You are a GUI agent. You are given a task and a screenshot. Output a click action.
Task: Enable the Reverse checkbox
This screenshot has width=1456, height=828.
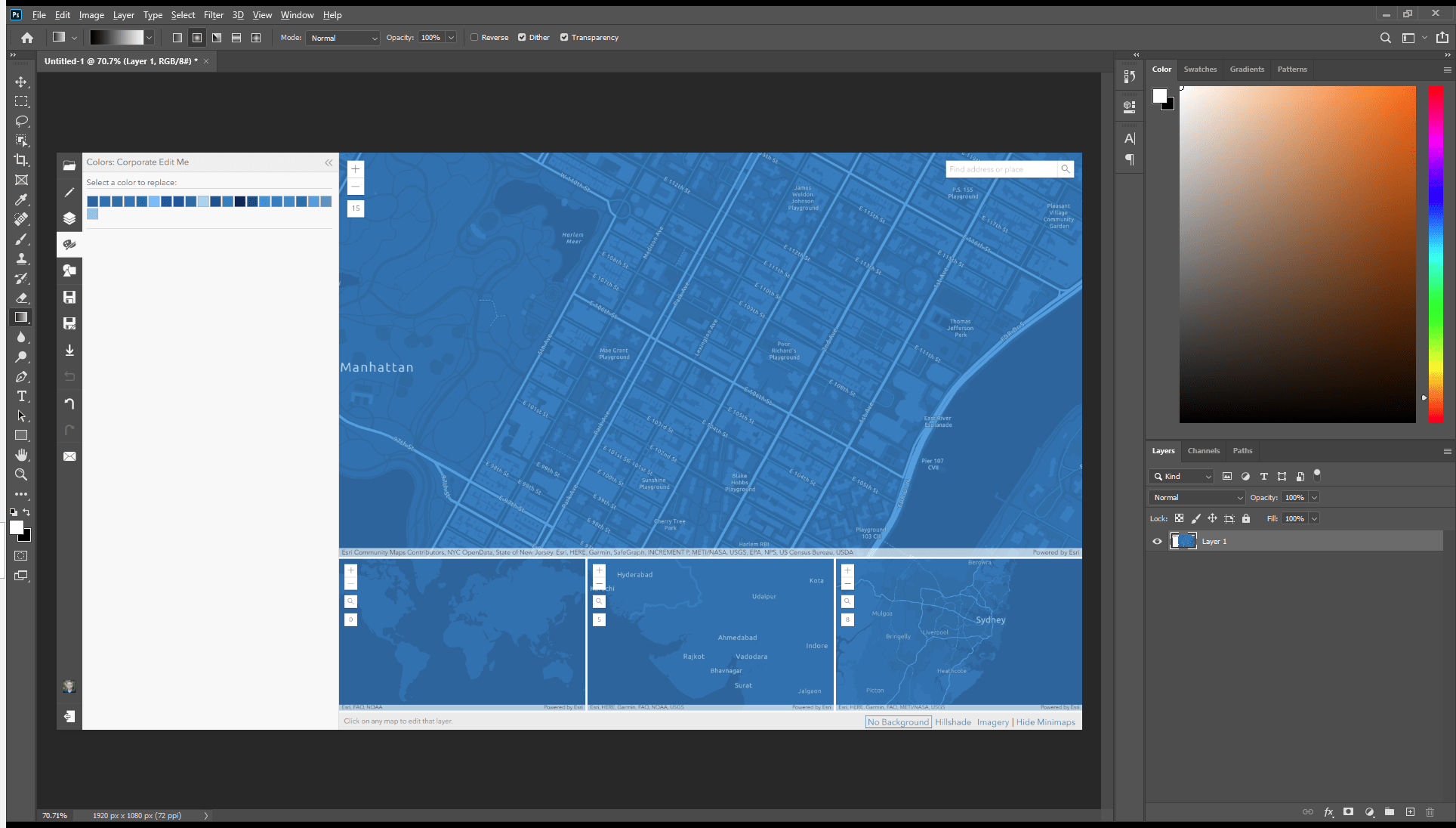coord(474,37)
